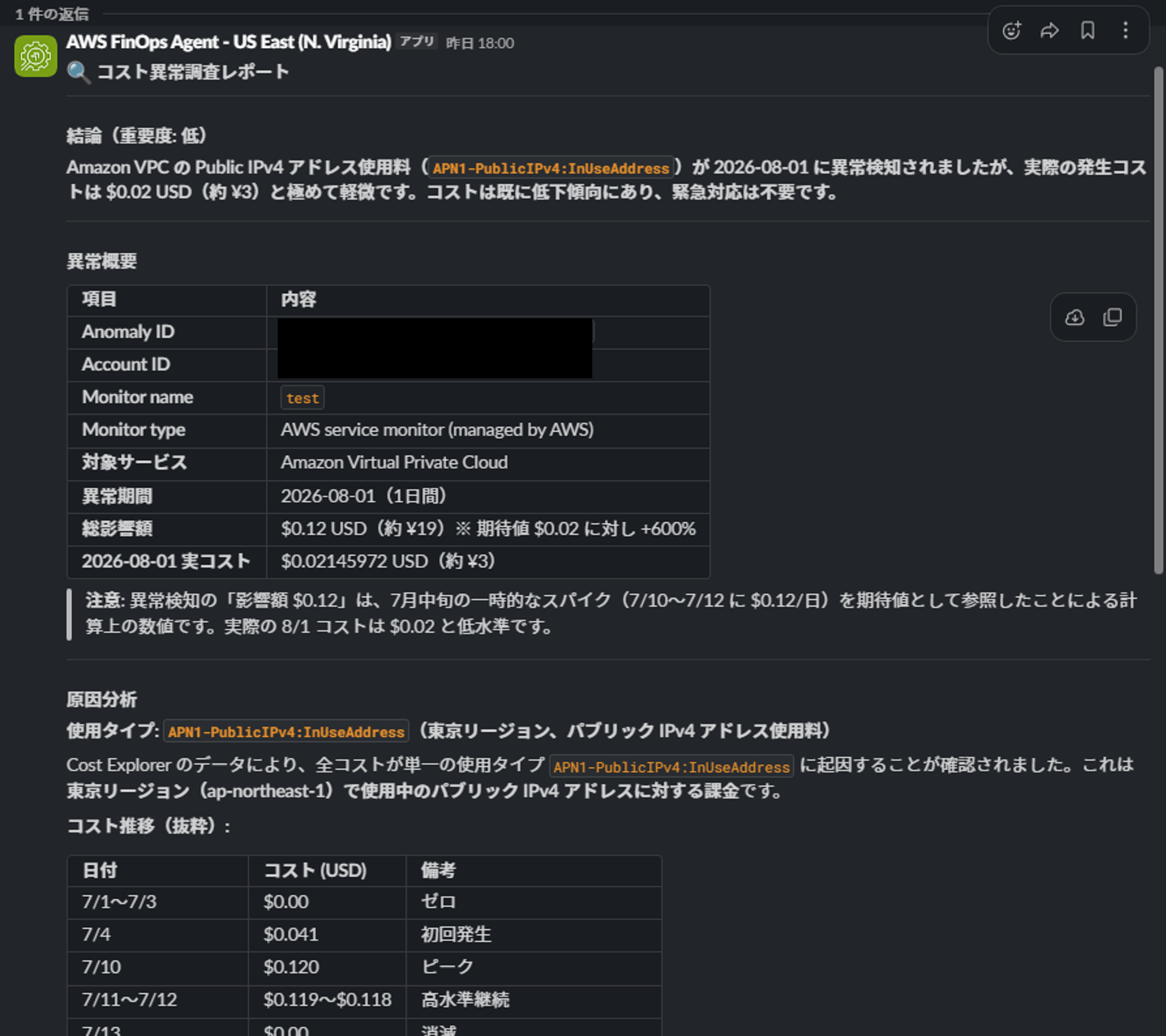Click the Account ID row label
Viewport: 1166px width, 1036px height.
[126, 364]
